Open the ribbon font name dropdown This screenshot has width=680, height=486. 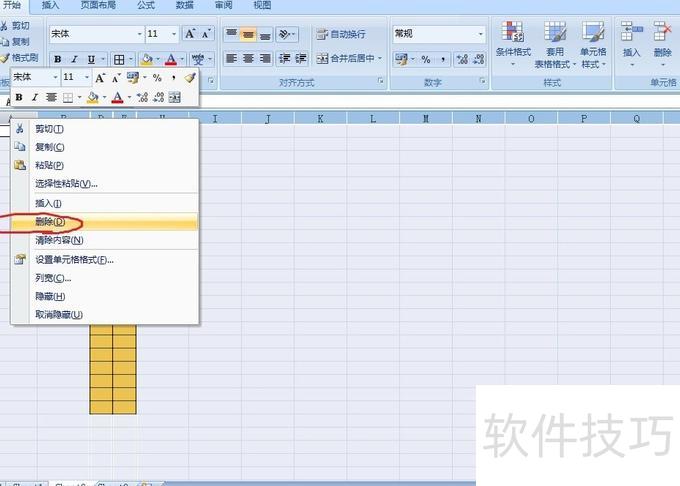coord(140,34)
